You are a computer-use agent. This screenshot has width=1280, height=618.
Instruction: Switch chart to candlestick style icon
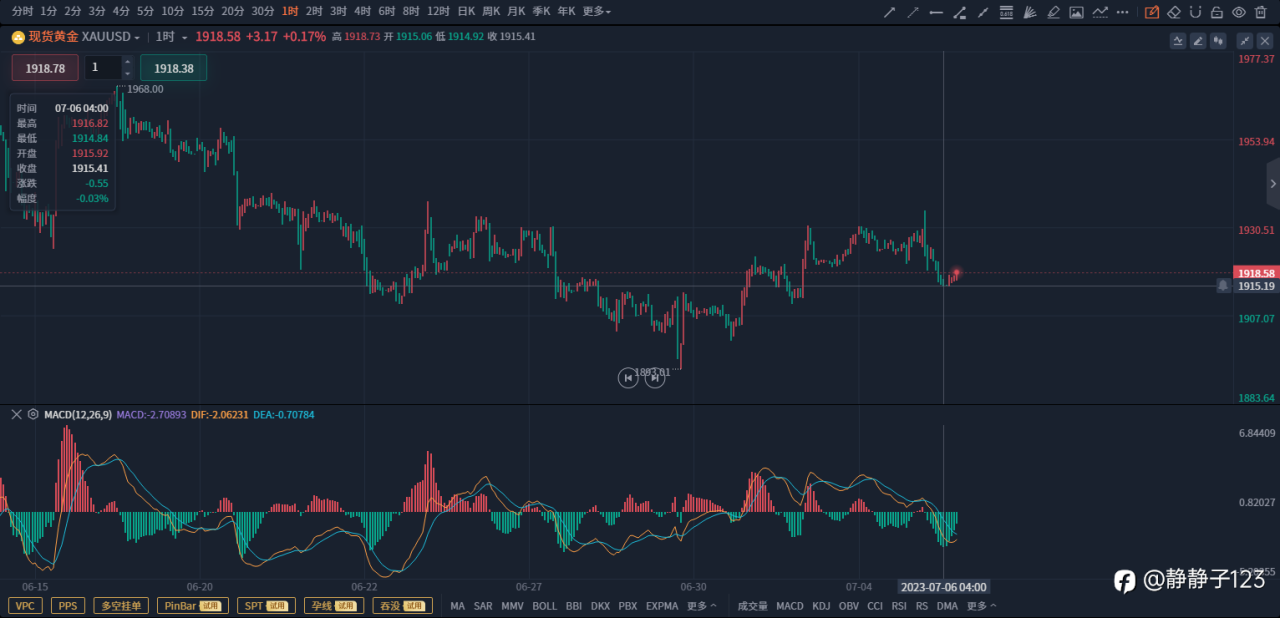coord(1218,41)
